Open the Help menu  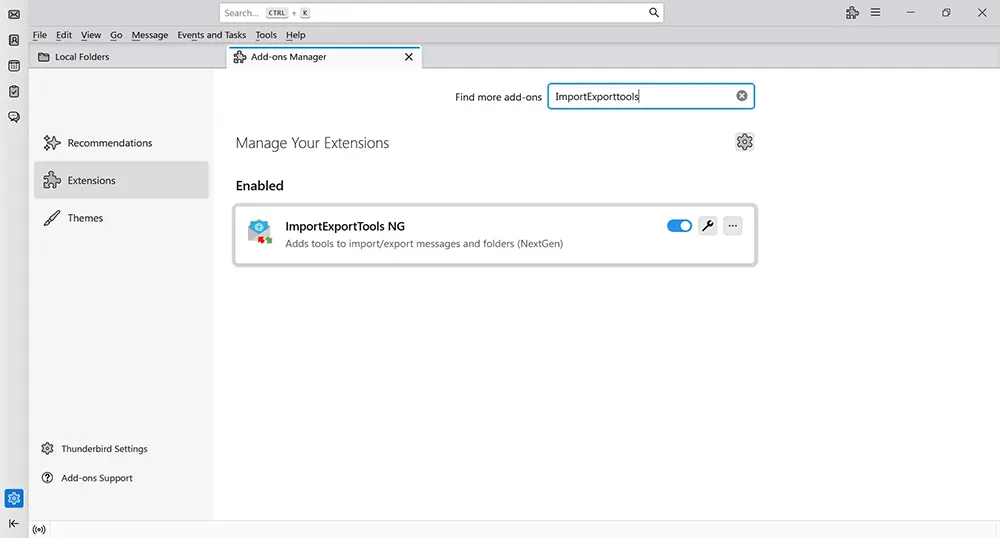[295, 35]
